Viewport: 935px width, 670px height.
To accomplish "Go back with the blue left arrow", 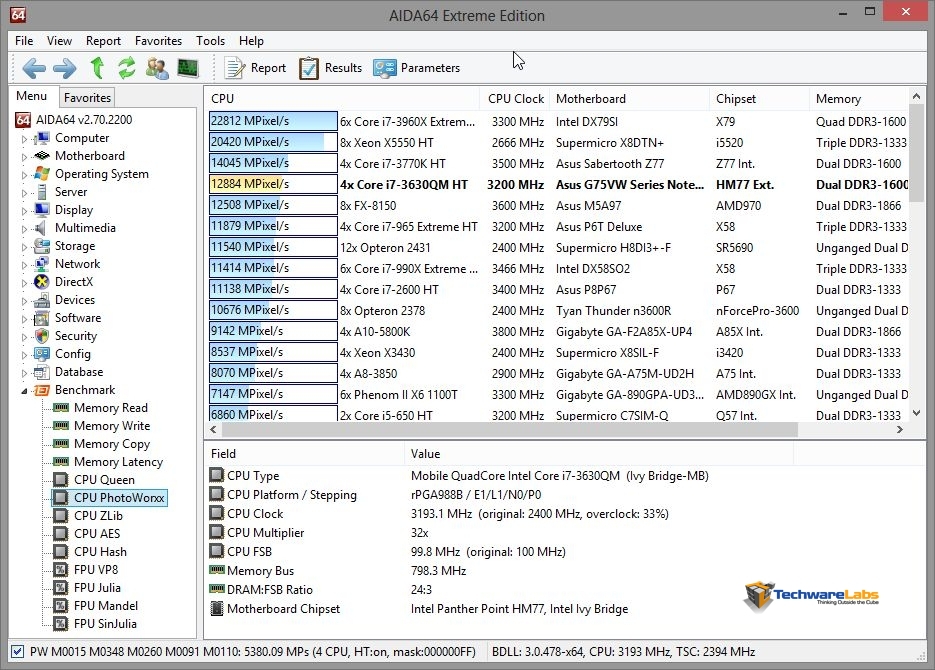I will 34,68.
